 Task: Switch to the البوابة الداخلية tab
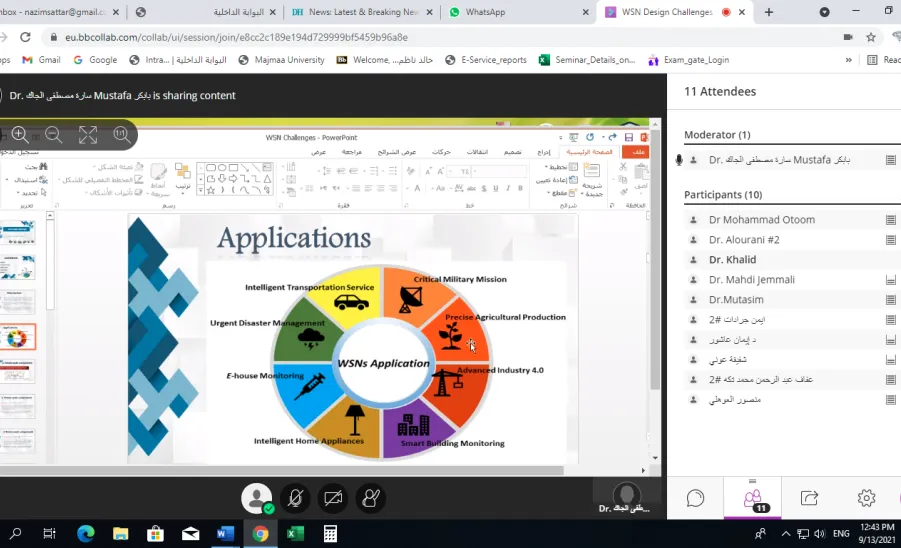(x=204, y=12)
